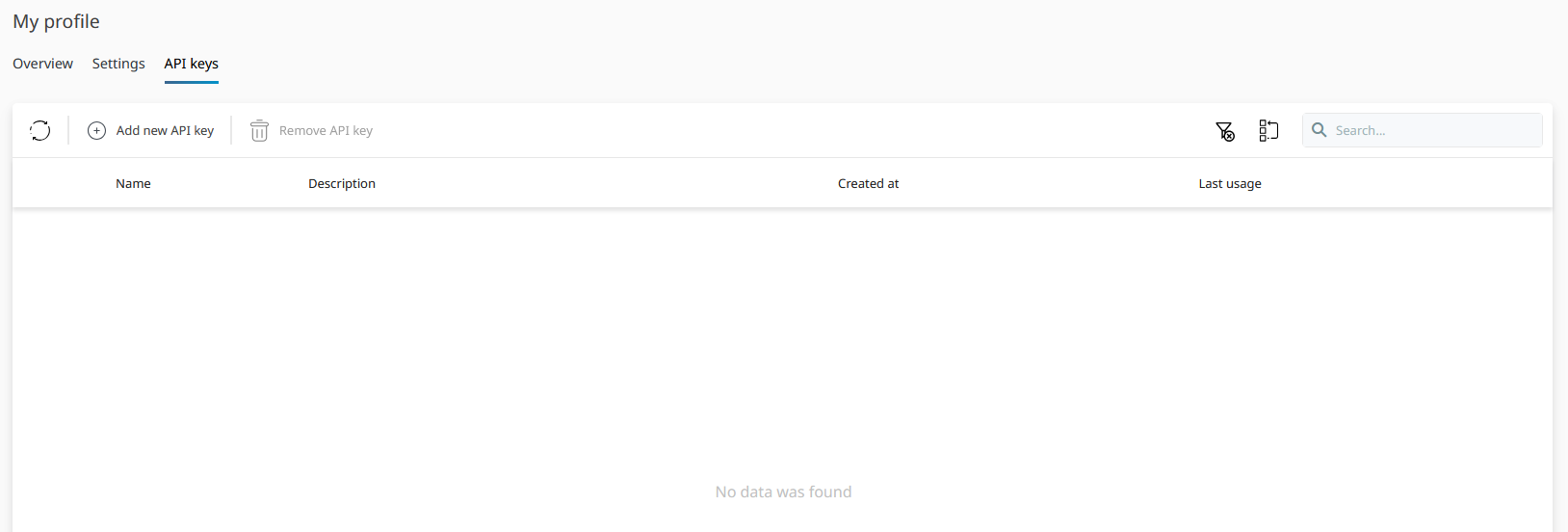The width and height of the screenshot is (1568, 532).
Task: Clear all filters using the funnel icon
Action: [x=1224, y=130]
